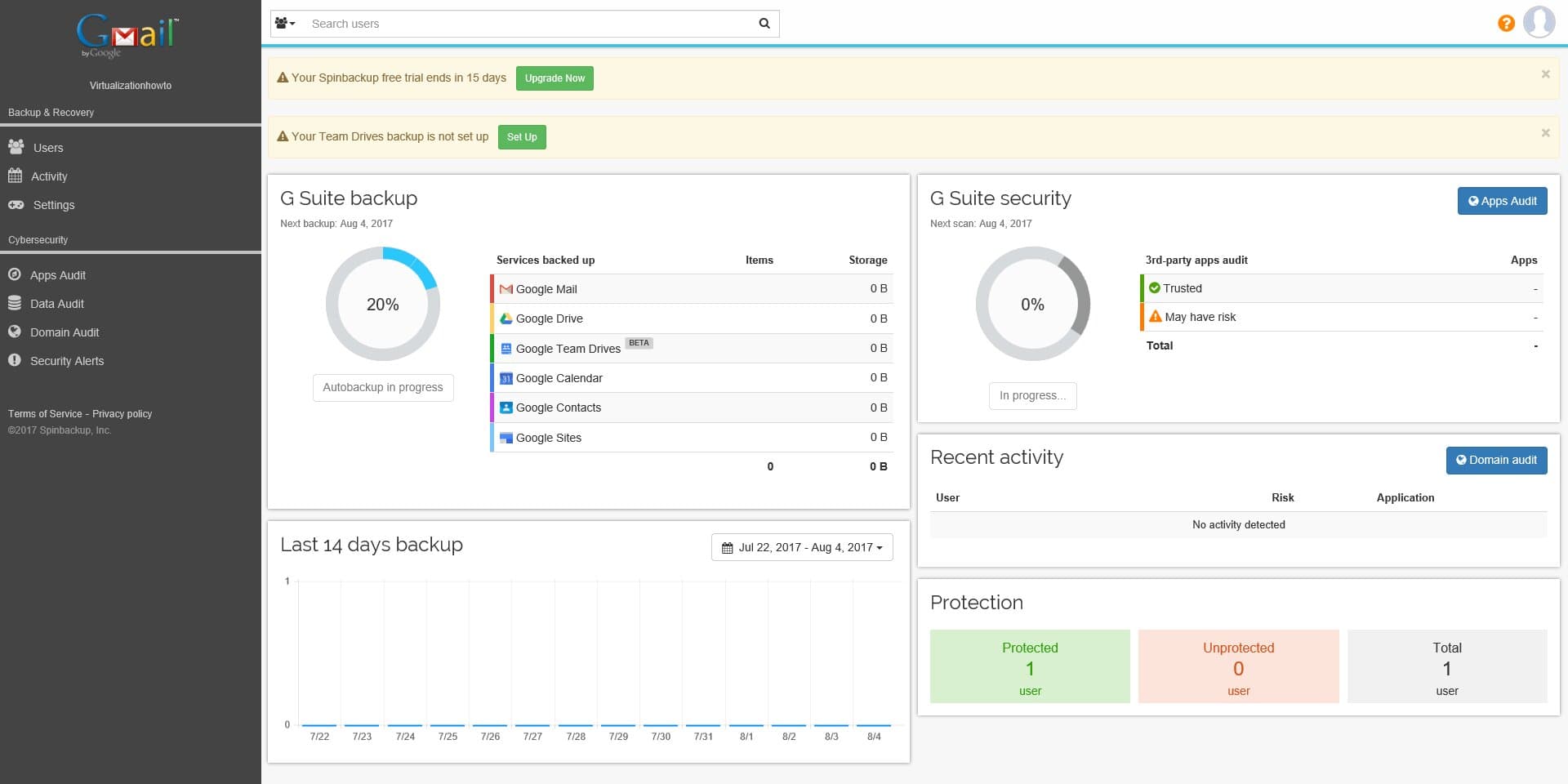Click the 20% backup progress ring
1568x784 pixels.
coord(382,304)
